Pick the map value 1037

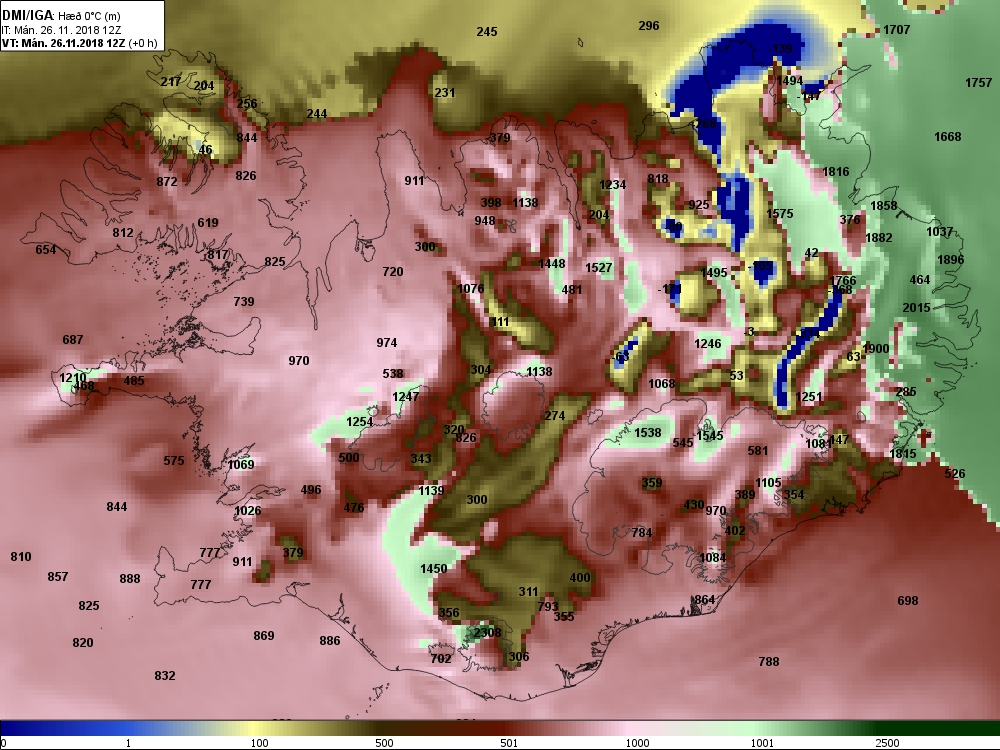[x=939, y=232]
